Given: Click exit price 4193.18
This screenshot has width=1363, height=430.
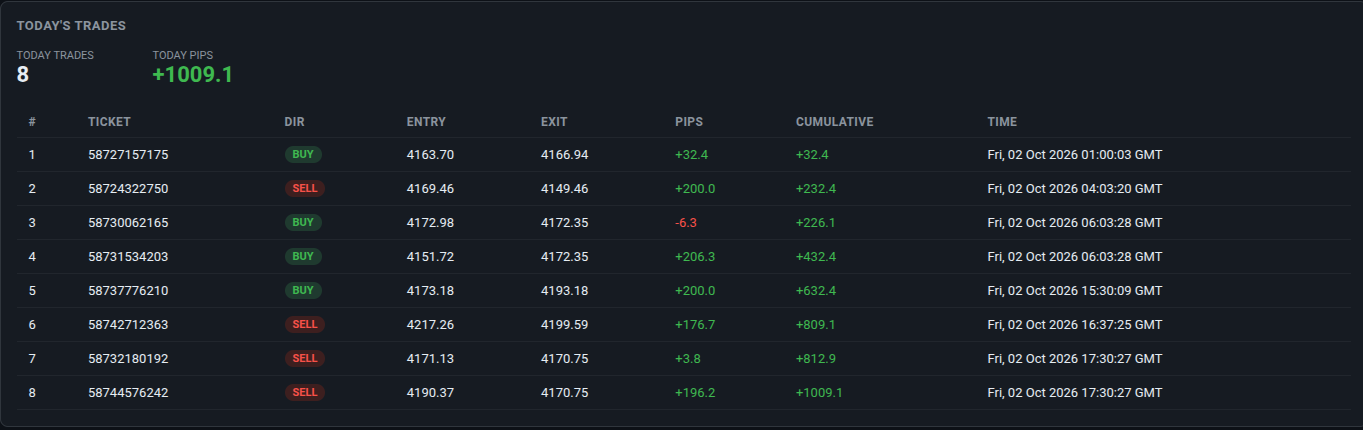Looking at the screenshot, I should 565,291.
